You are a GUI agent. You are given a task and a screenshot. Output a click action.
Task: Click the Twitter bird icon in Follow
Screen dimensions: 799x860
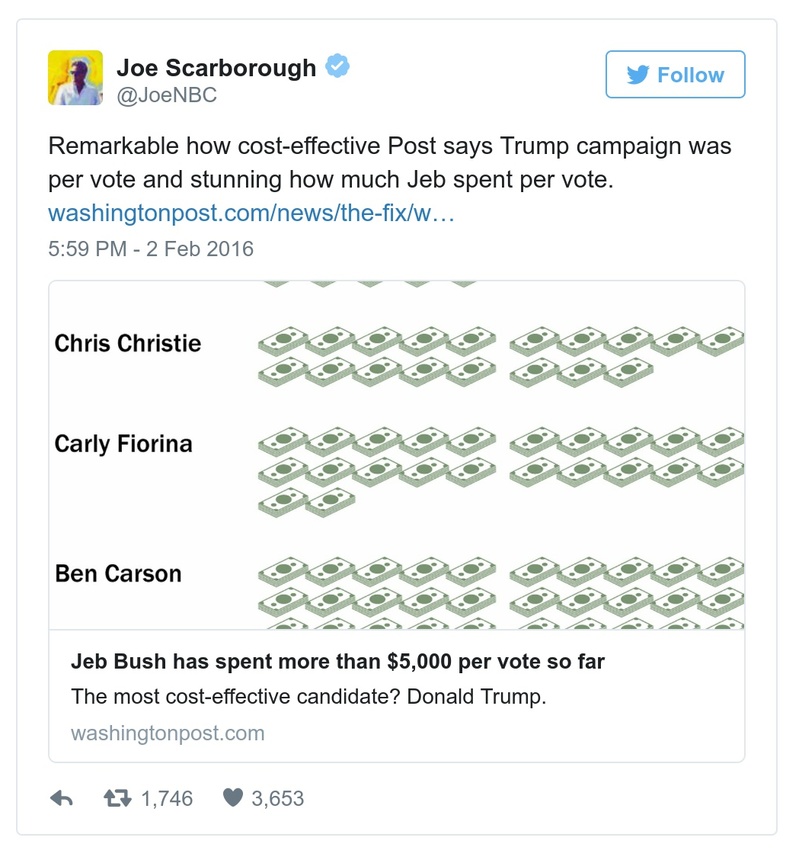638,75
